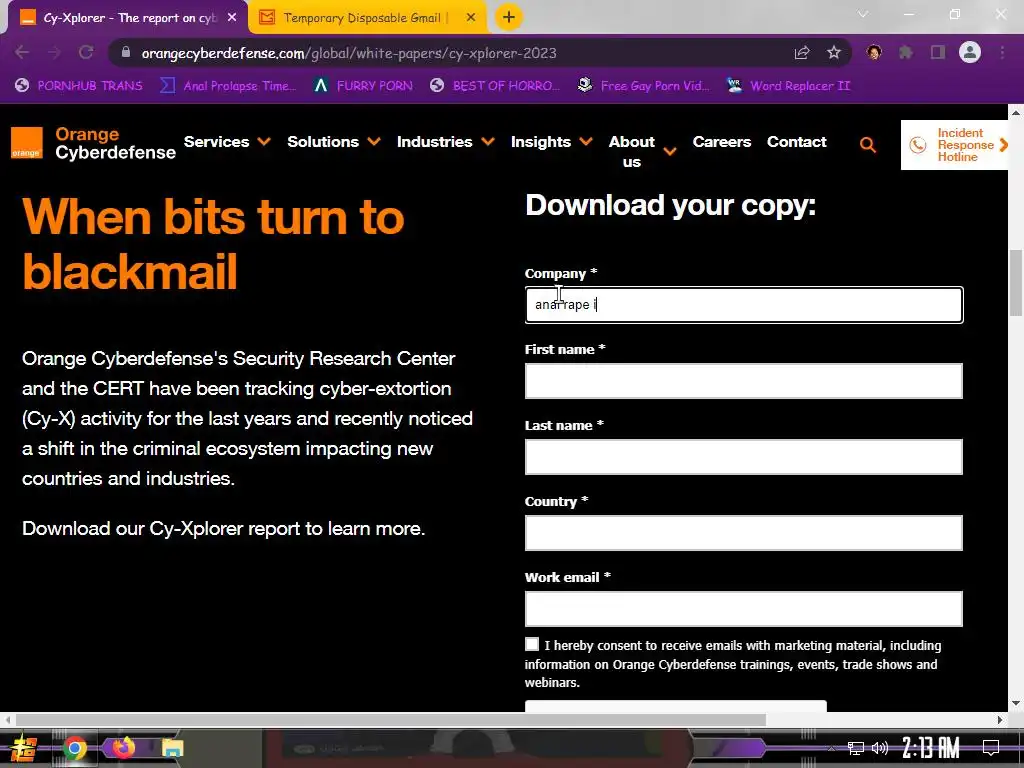Expand the Insights menu

[x=552, y=142]
